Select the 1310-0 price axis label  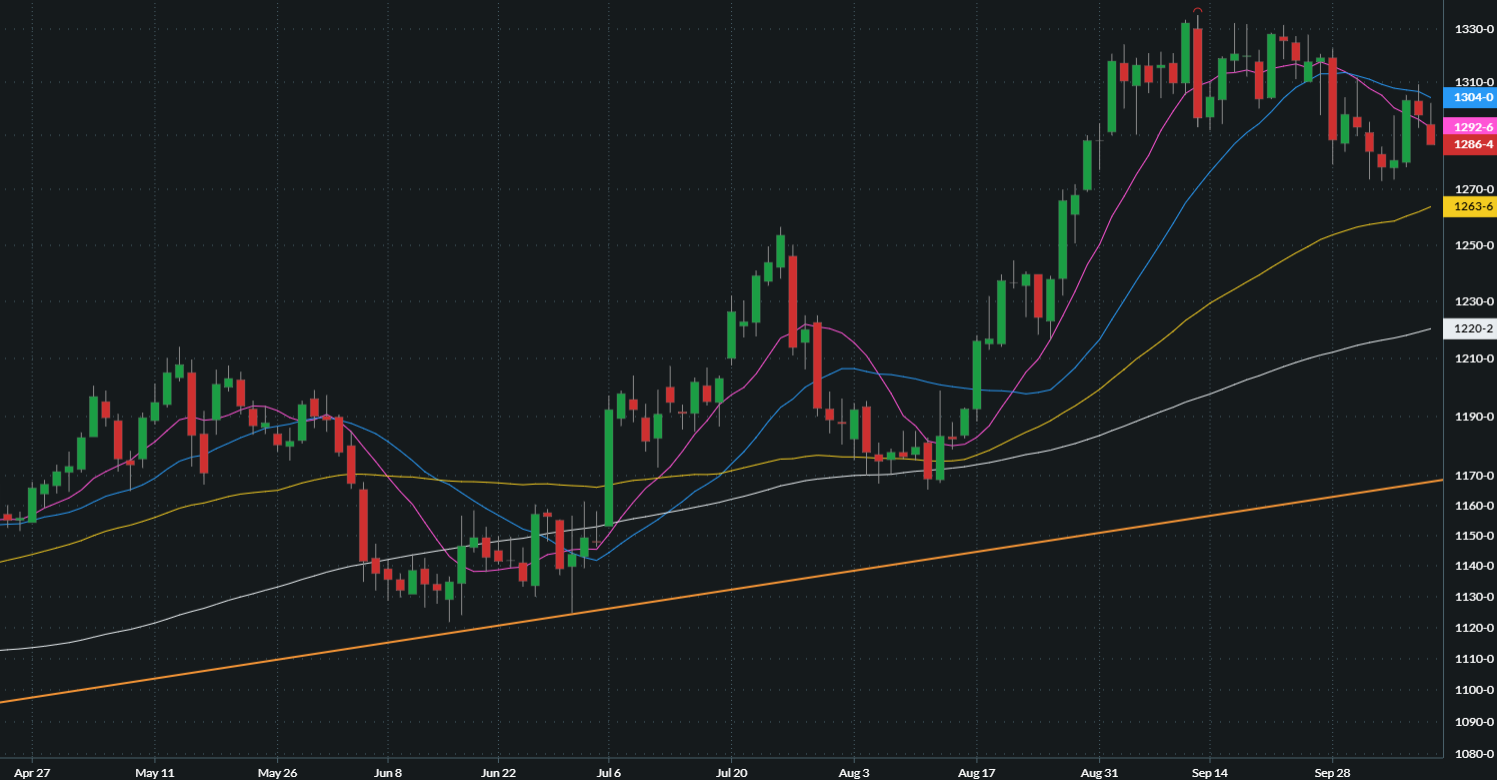tap(1474, 82)
